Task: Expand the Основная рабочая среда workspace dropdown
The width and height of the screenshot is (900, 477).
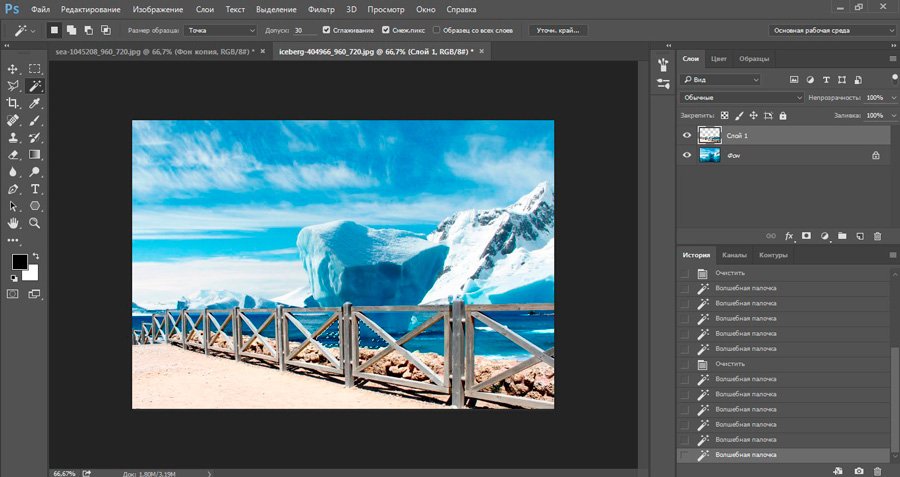Action: 833,30
